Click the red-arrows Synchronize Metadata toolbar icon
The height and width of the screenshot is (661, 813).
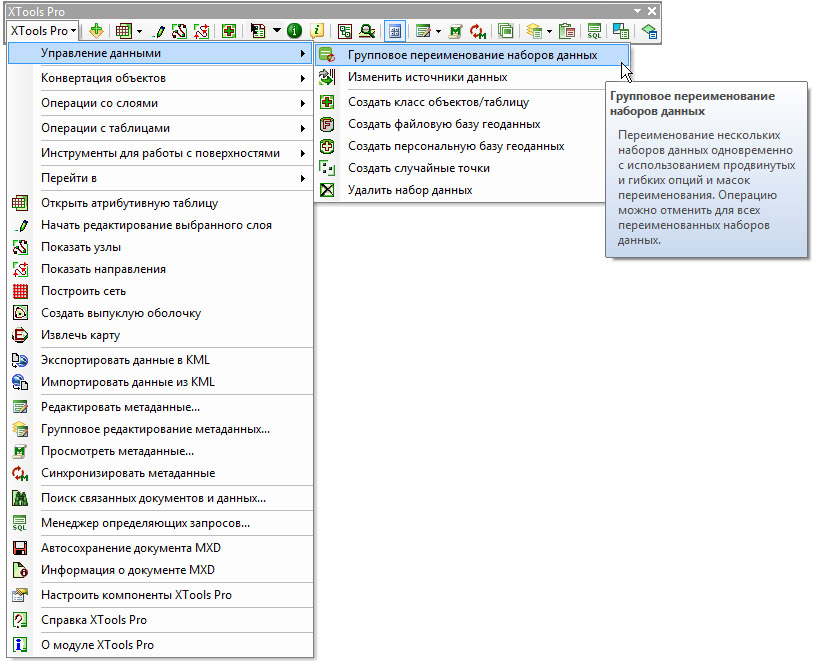click(478, 31)
